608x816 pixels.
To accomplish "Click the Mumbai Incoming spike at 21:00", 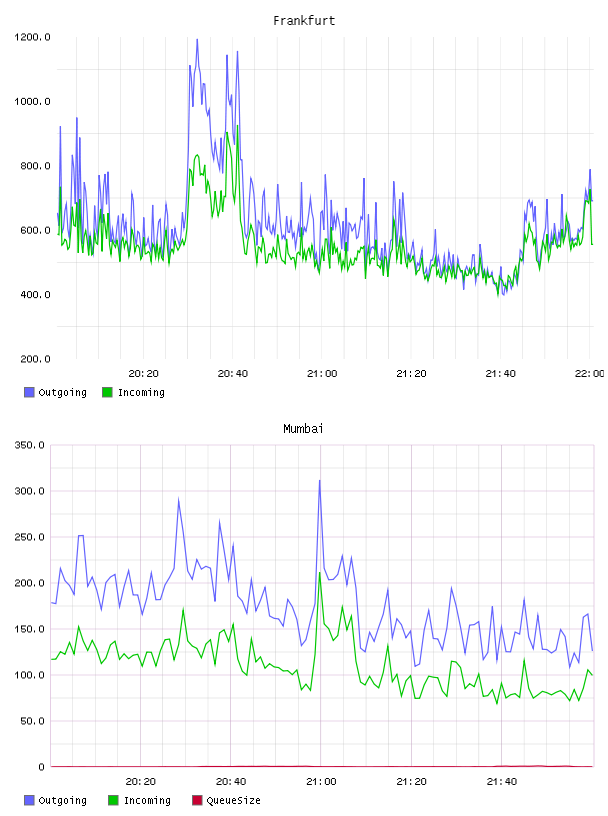I will (320, 573).
